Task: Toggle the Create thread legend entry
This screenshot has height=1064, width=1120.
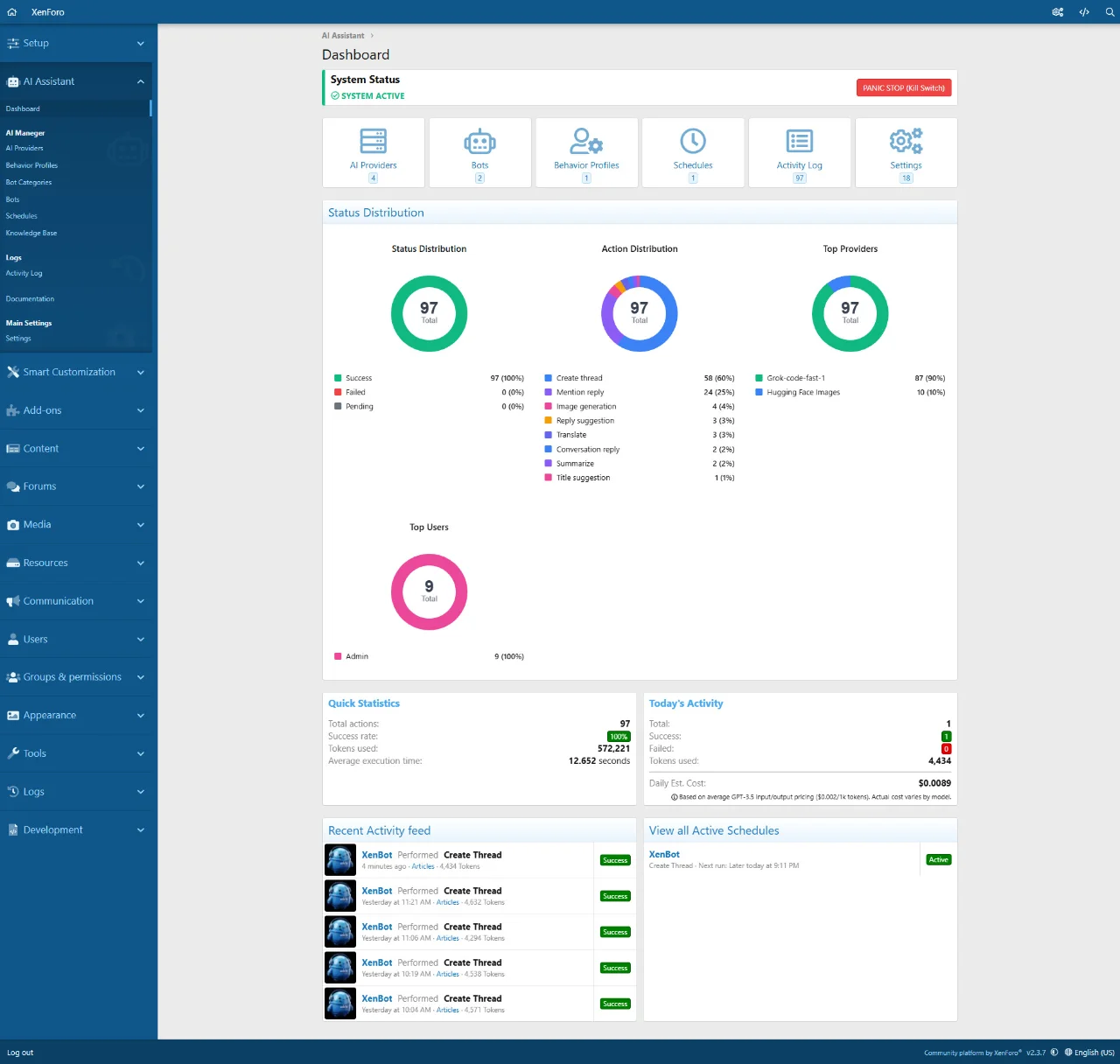Action: (x=578, y=378)
